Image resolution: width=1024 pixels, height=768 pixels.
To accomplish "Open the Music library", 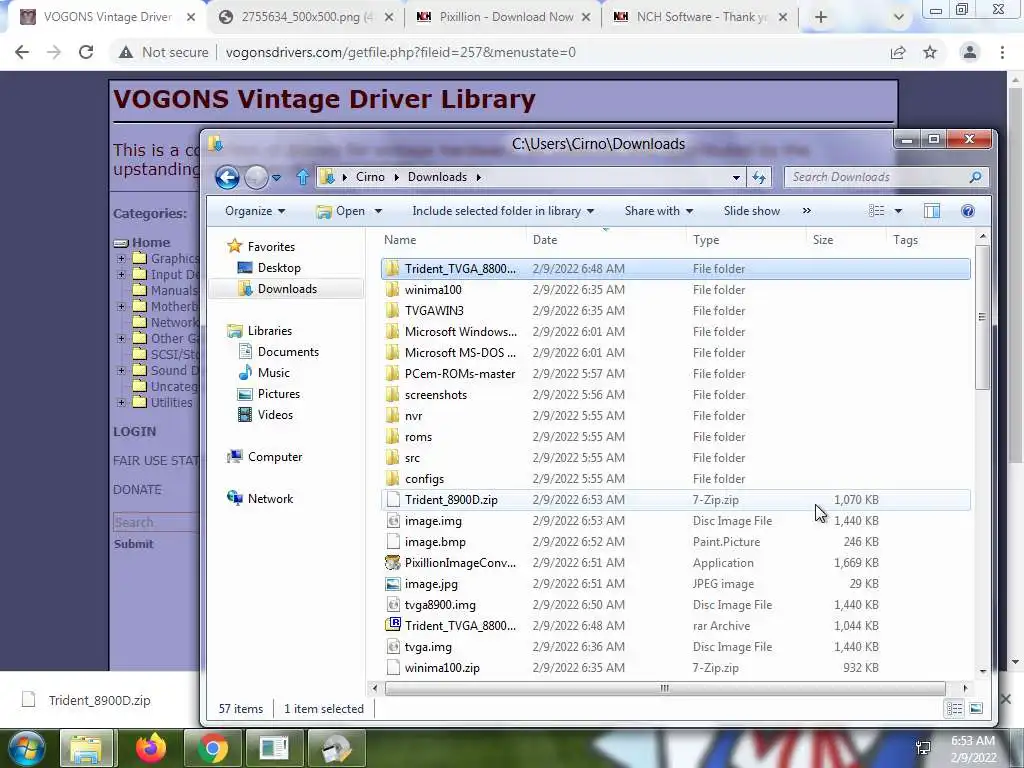I will [273, 373].
